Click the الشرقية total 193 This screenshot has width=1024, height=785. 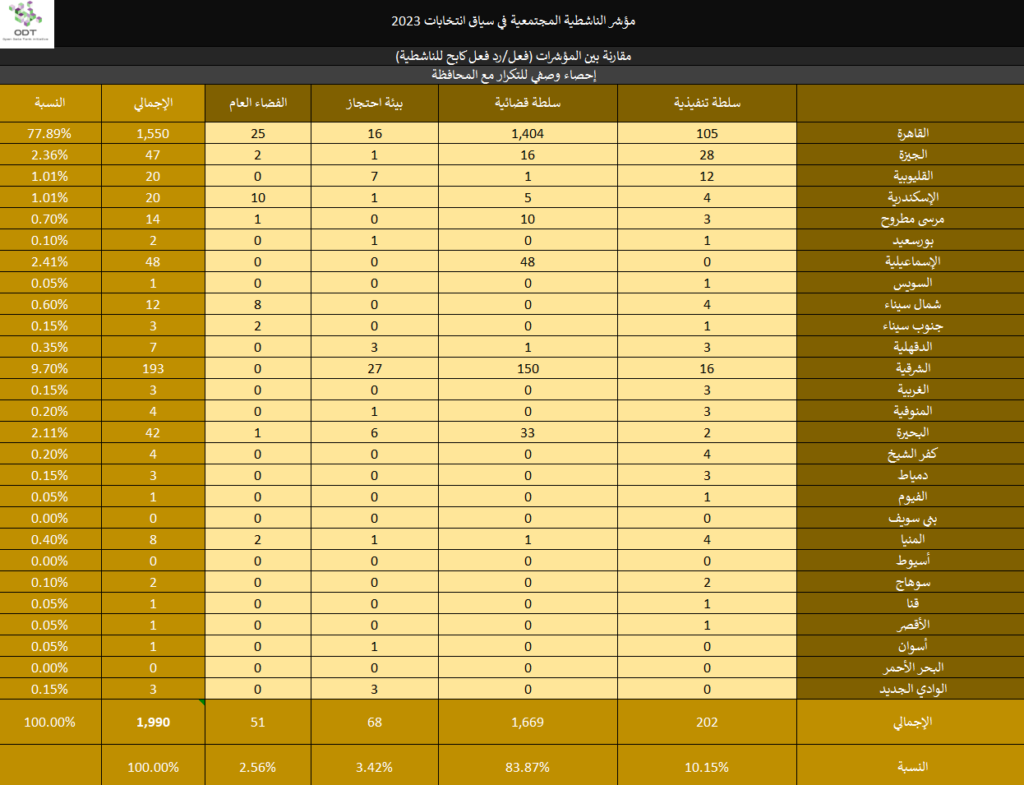tap(153, 368)
